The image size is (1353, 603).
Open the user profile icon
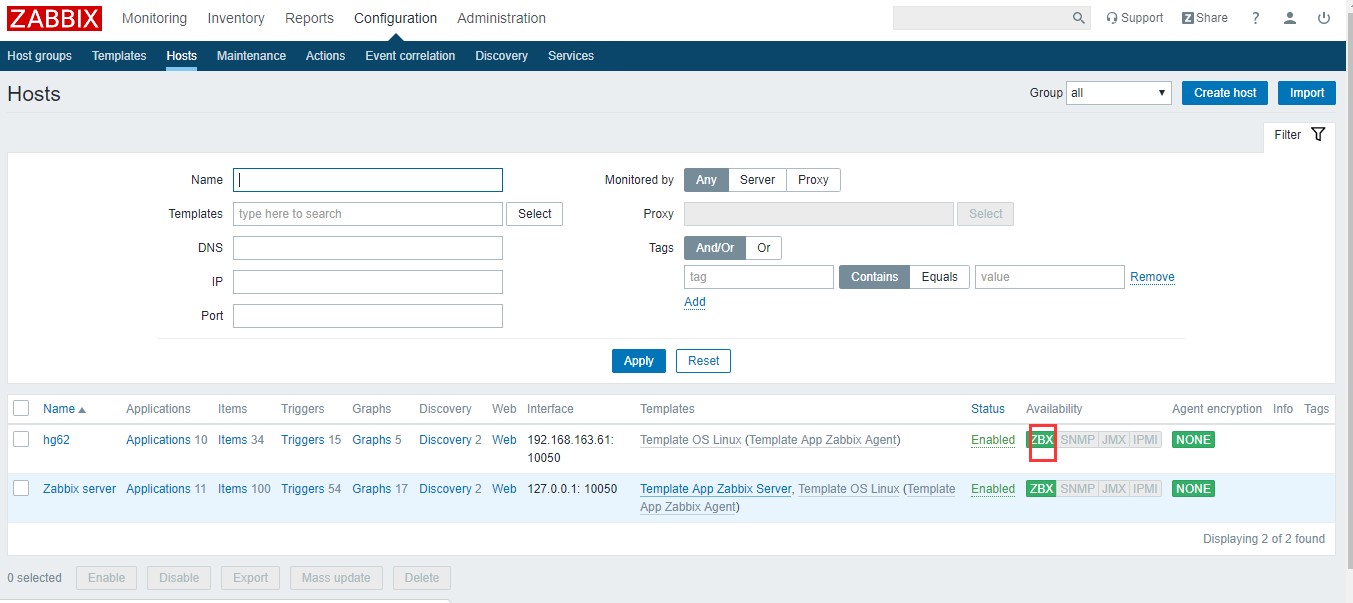[x=1290, y=18]
